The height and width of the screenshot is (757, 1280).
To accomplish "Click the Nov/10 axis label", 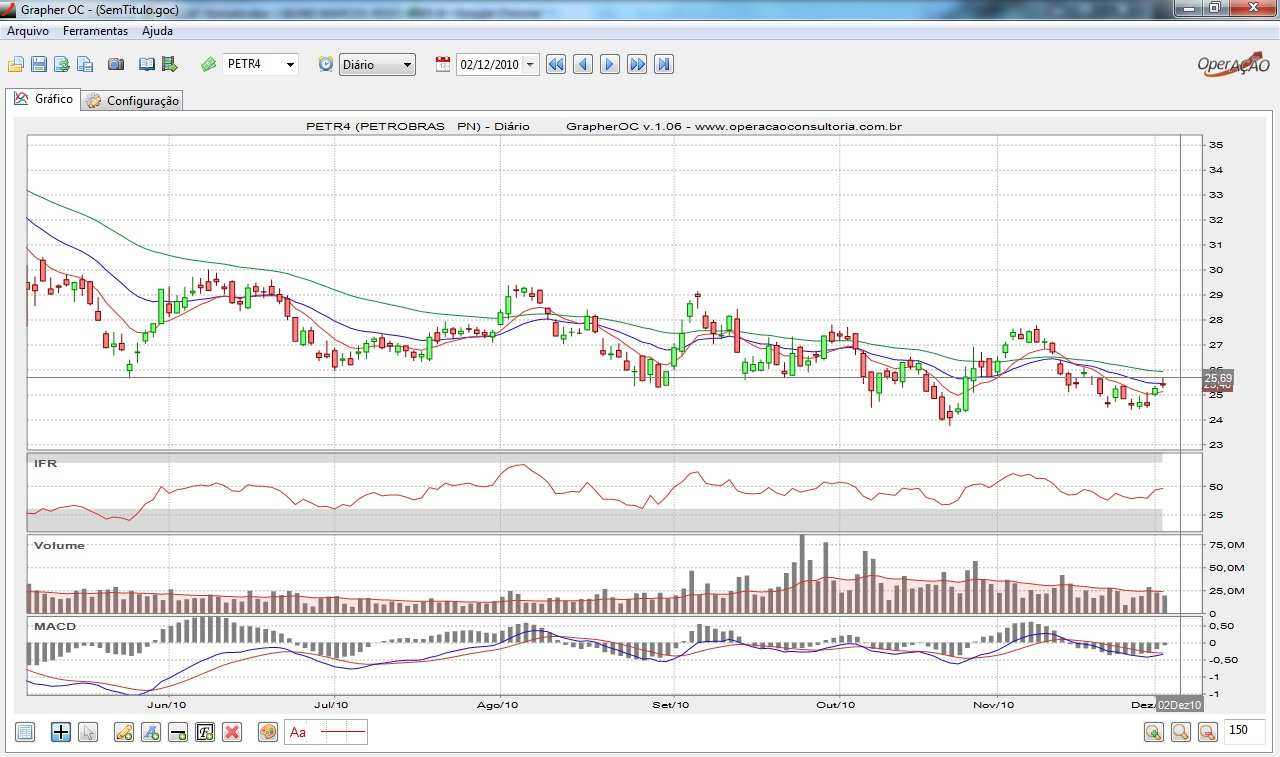I will click(x=994, y=705).
